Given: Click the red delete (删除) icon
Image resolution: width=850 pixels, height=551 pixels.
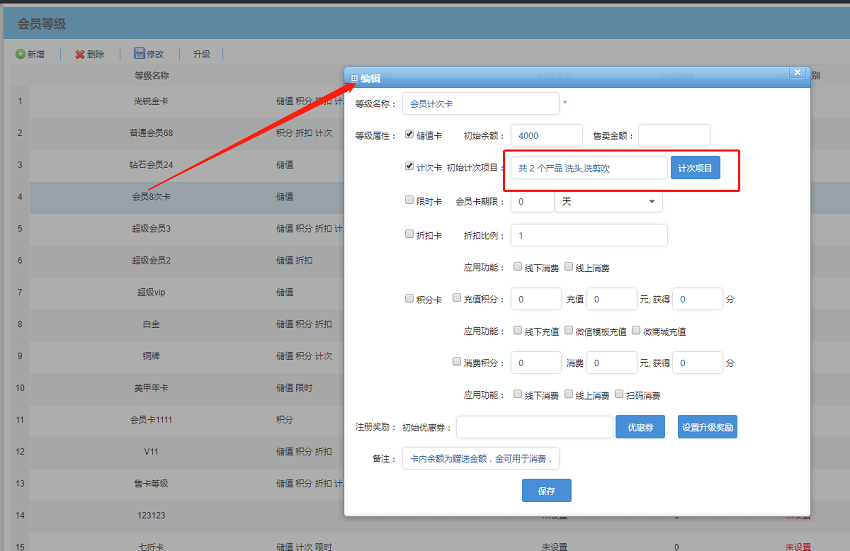Looking at the screenshot, I should click(x=80, y=54).
